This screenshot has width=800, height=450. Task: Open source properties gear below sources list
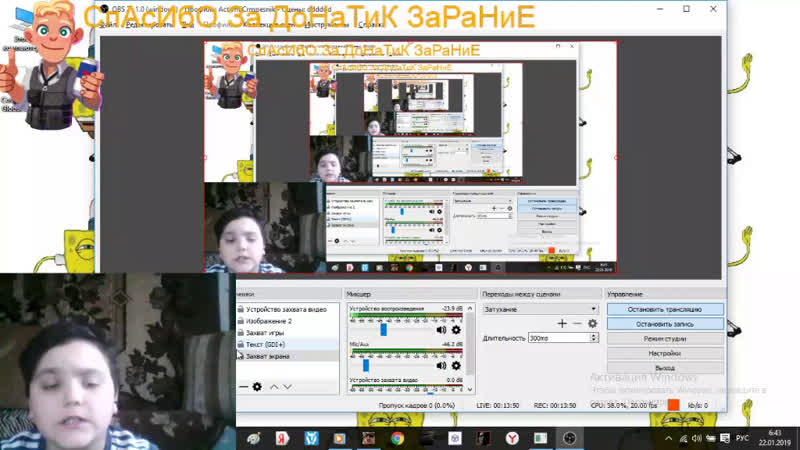pyautogui.click(x=257, y=387)
